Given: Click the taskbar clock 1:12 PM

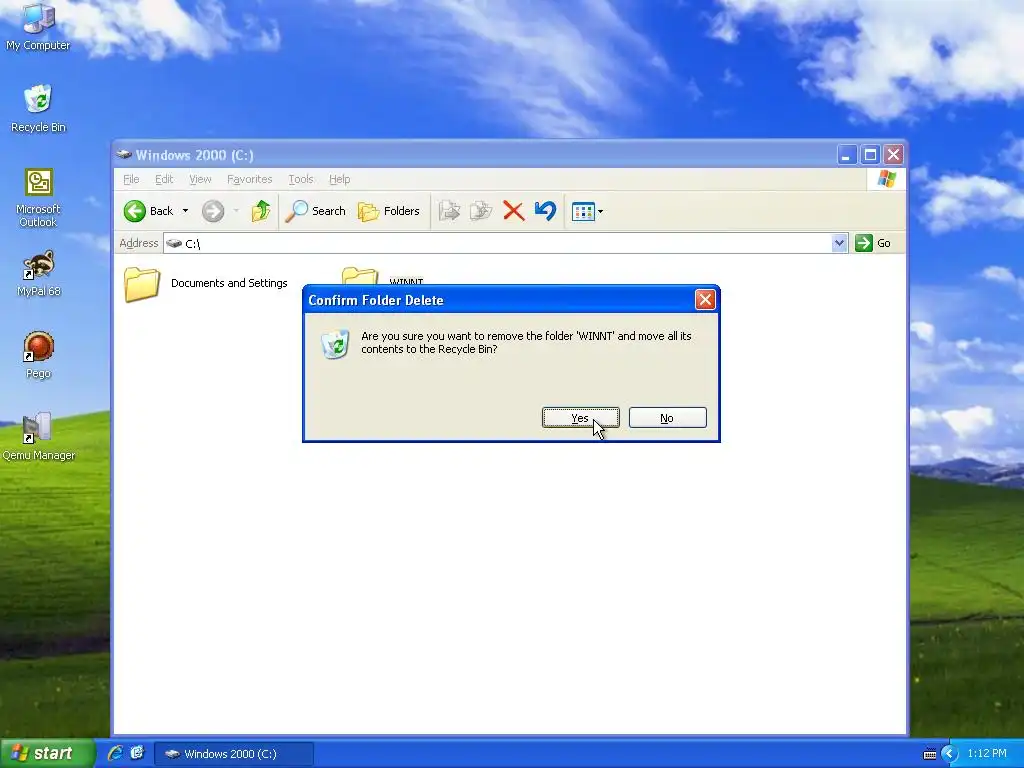Looking at the screenshot, I should pyautogui.click(x=987, y=753).
